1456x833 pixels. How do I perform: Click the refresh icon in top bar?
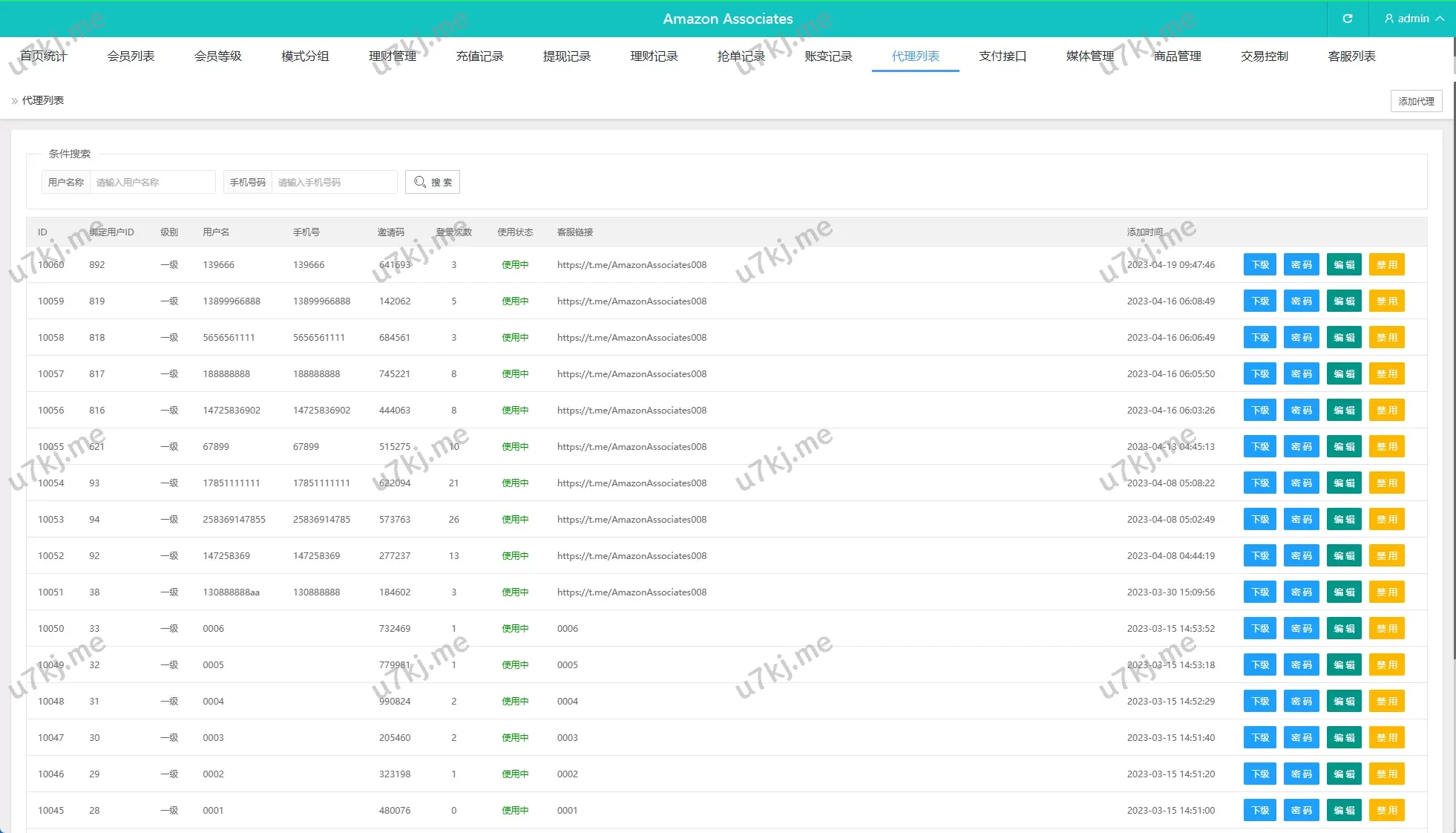1347,19
